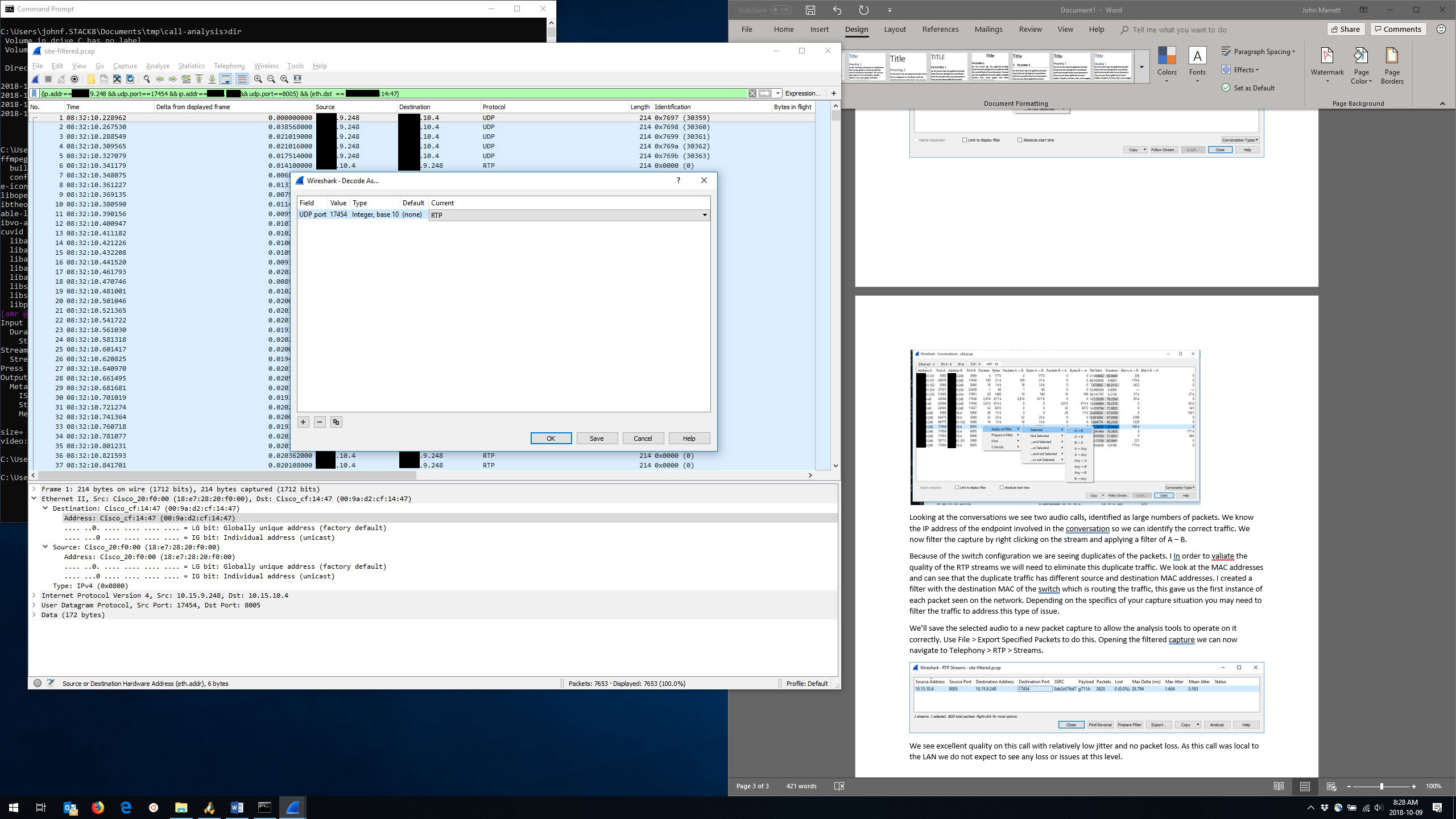
Task: Click Wireshark zoom out magnifier icon
Action: pyautogui.click(x=271, y=79)
